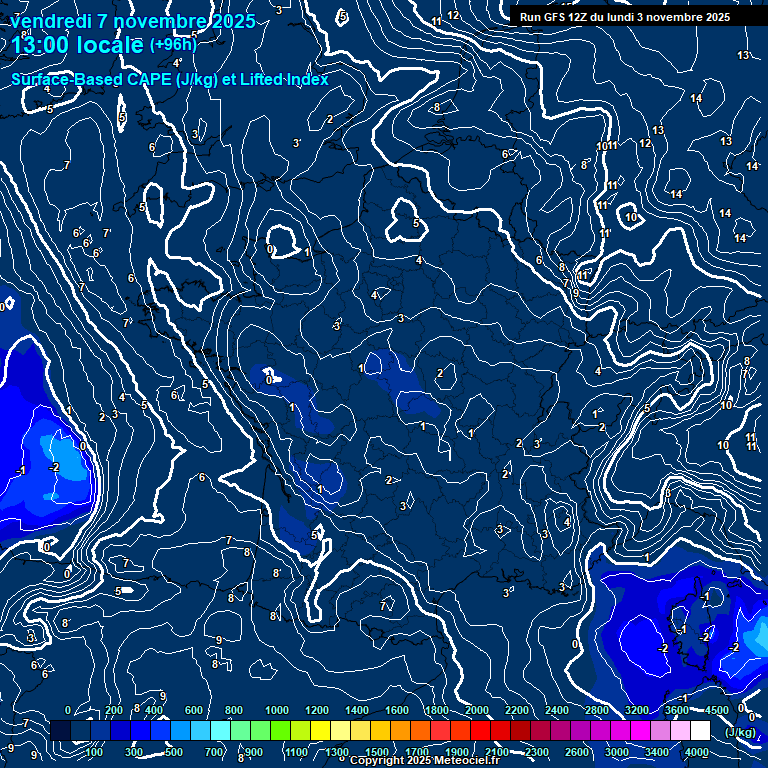Screen dimensions: 768x768
Task: Click the '(+96h)' forecast offset label
Action: [173, 45]
